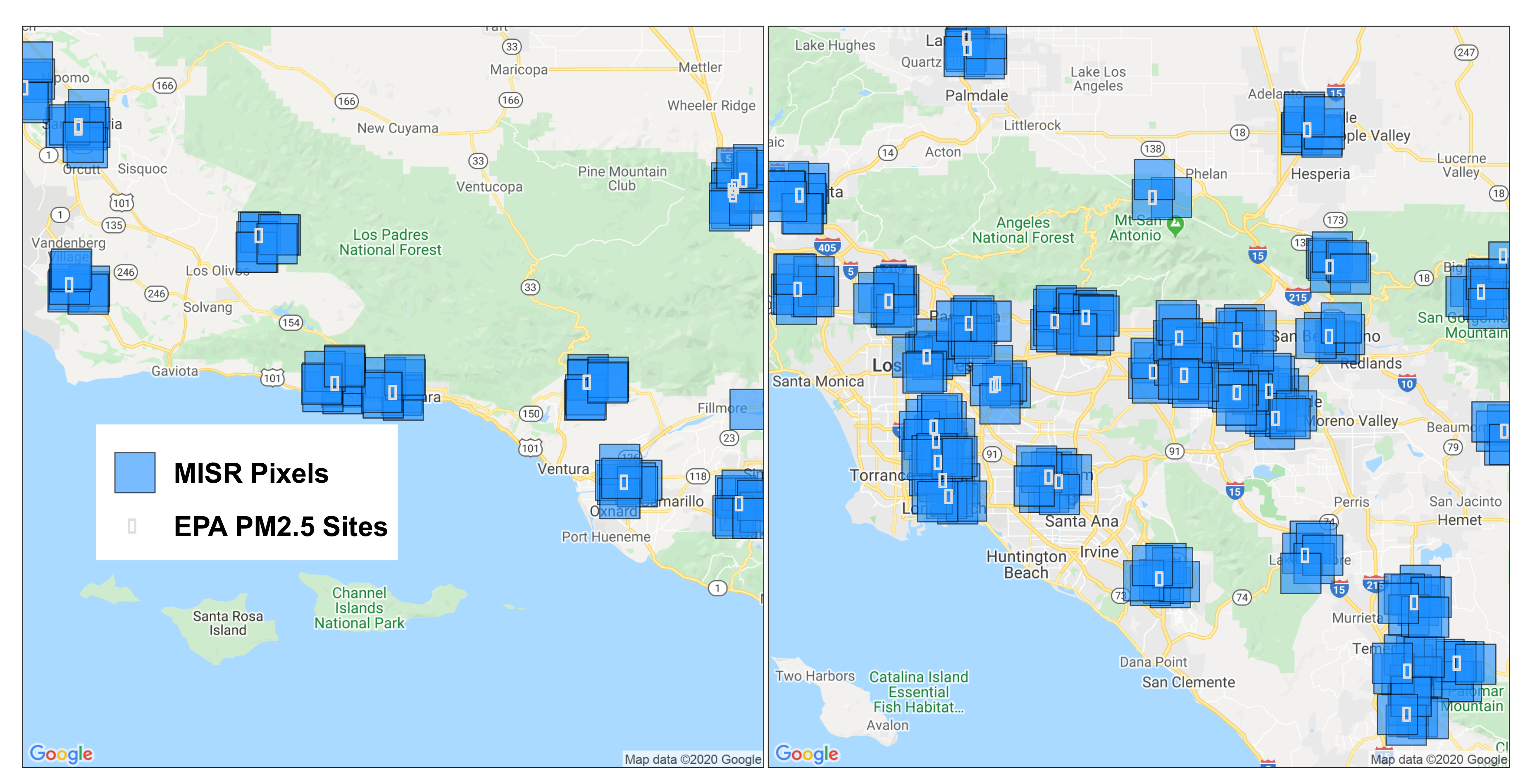The width and height of the screenshot is (1523, 784).
Task: Click the Angeles National Forest label
Action: click(1023, 230)
